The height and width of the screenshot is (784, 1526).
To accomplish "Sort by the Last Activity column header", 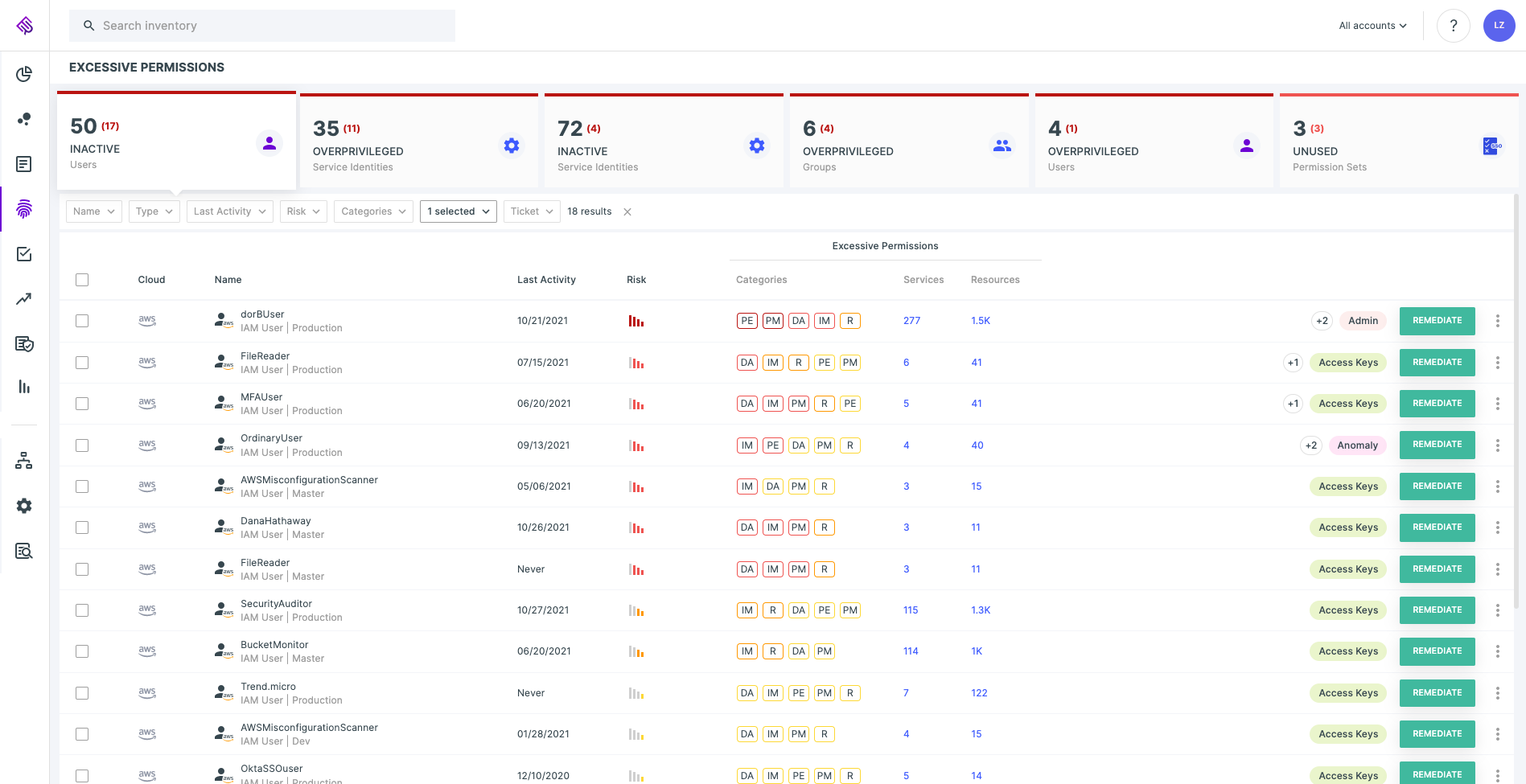I will 546,280.
